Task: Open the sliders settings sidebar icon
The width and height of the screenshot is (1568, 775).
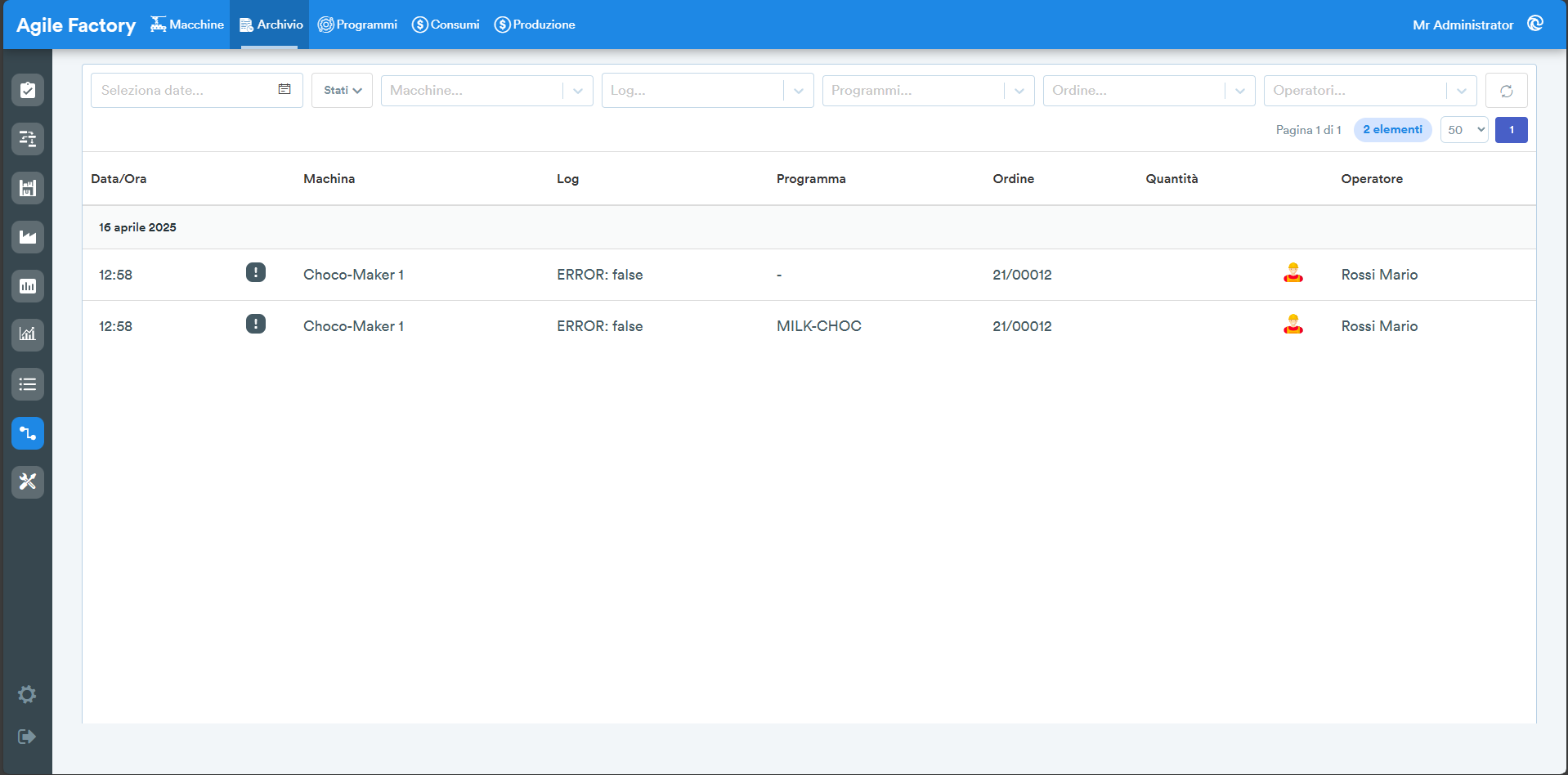Action: 28,139
